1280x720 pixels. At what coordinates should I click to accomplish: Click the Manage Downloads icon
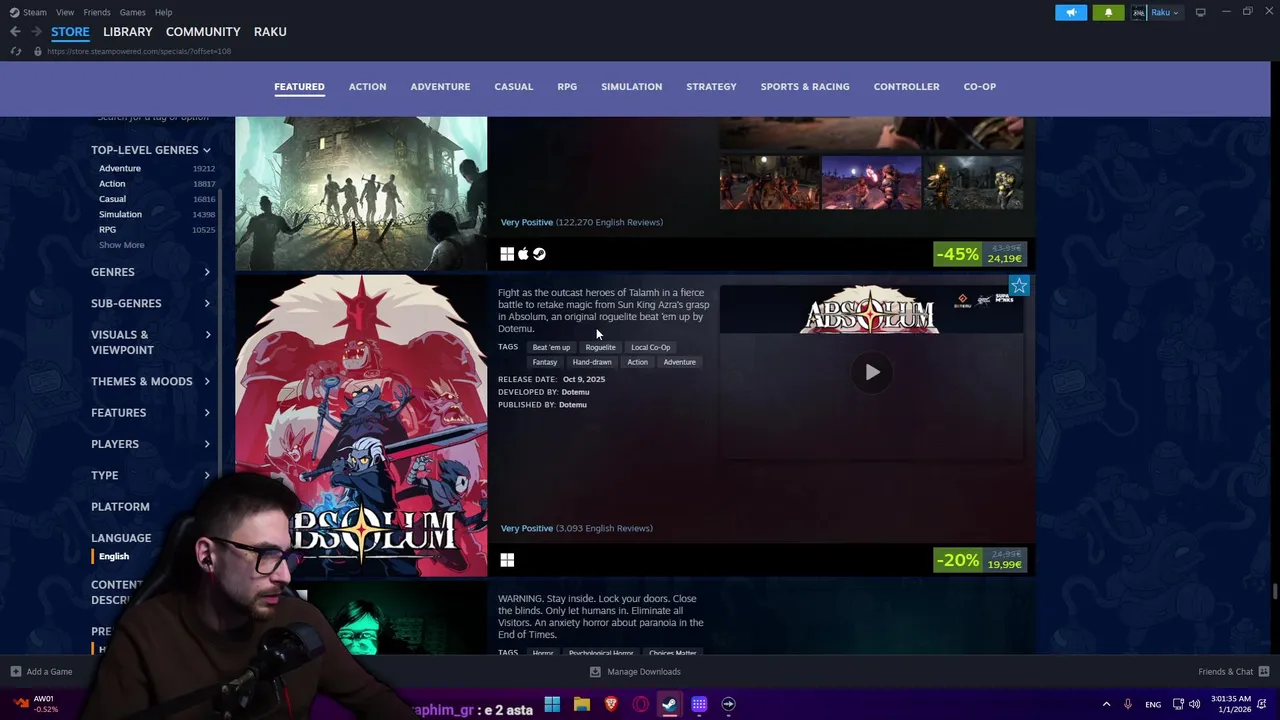click(x=595, y=672)
